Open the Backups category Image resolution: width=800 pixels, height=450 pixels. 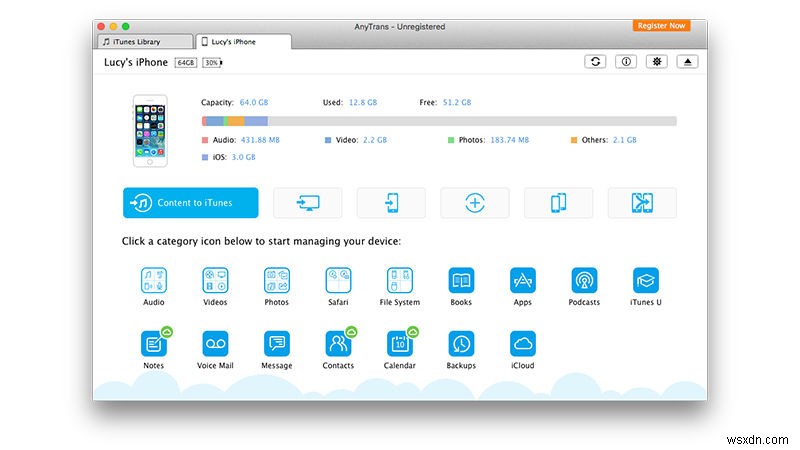point(461,343)
